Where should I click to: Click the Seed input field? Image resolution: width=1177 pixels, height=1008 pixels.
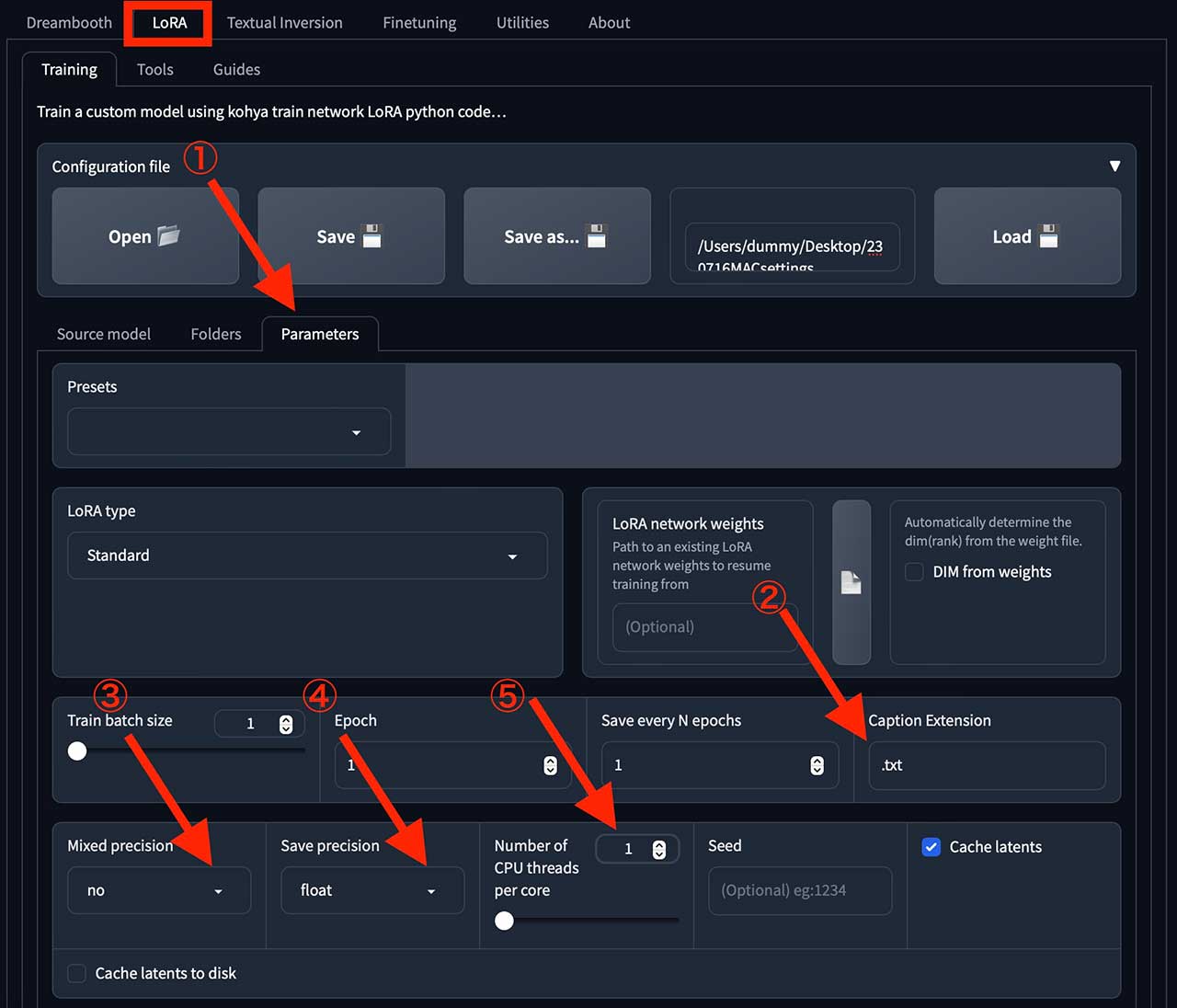800,890
